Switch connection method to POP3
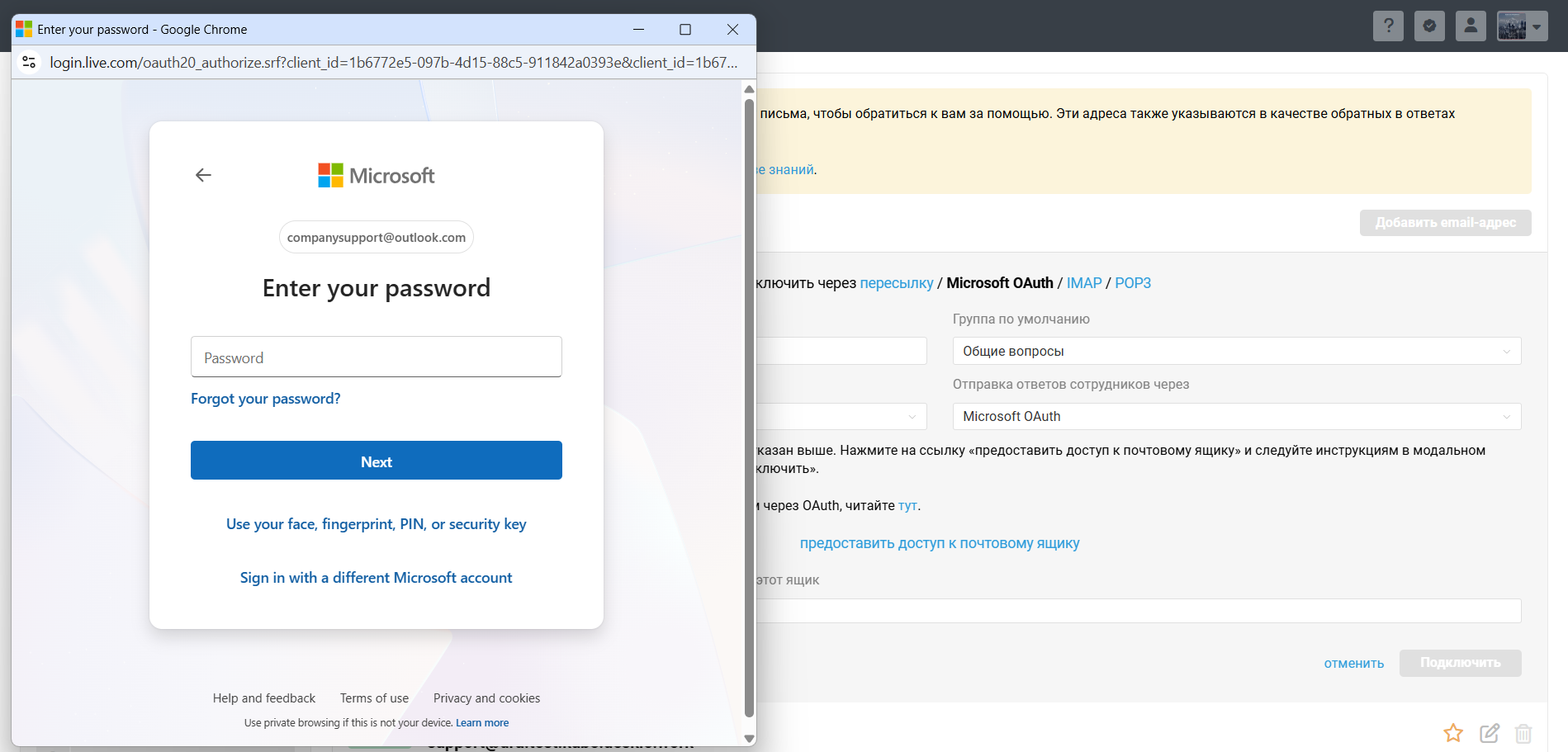 click(1133, 283)
